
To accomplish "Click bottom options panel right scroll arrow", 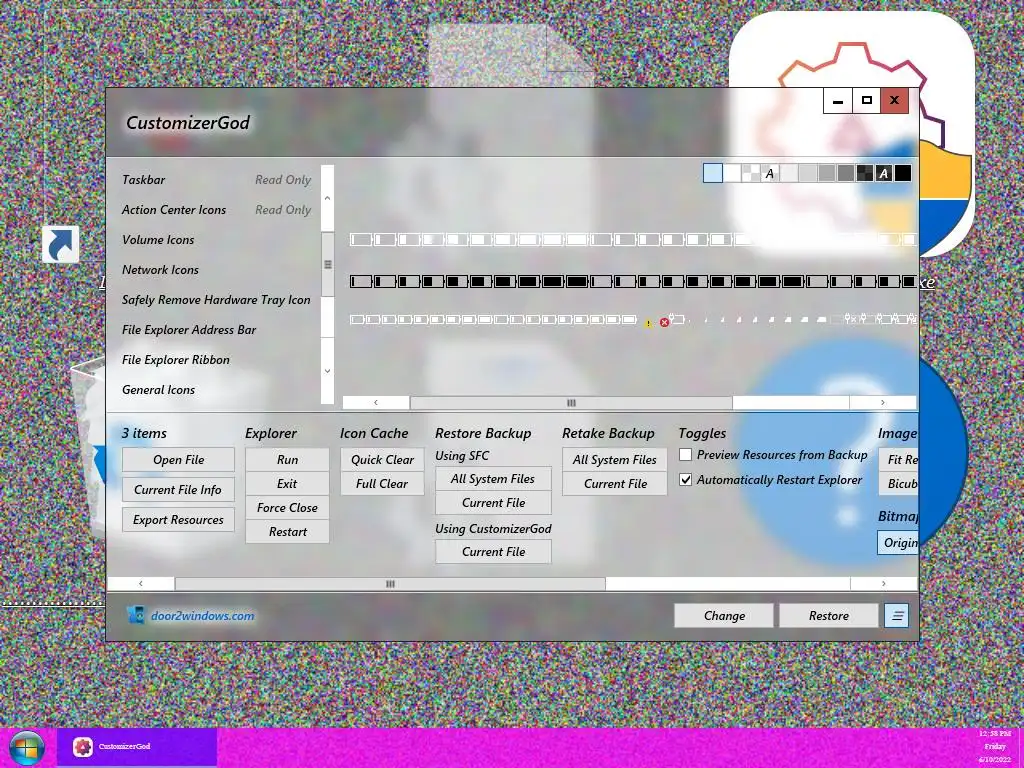I will 883,583.
